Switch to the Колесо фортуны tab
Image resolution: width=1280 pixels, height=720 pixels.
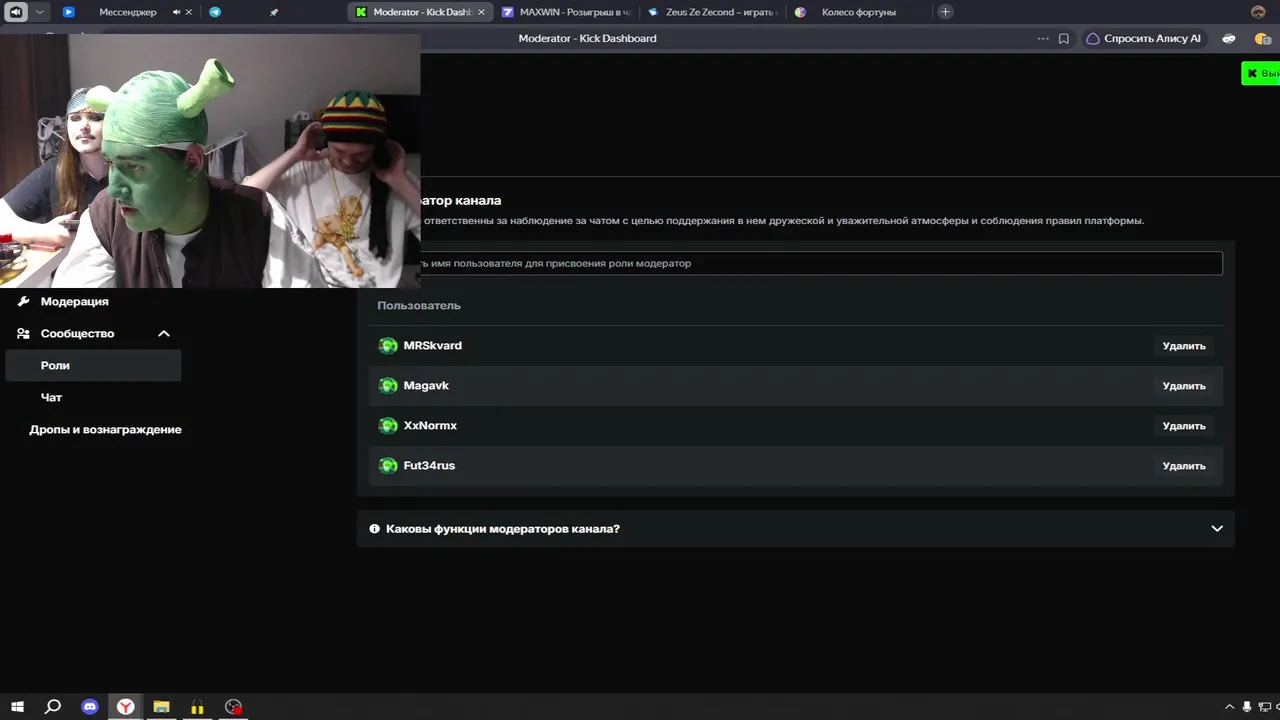click(x=858, y=12)
